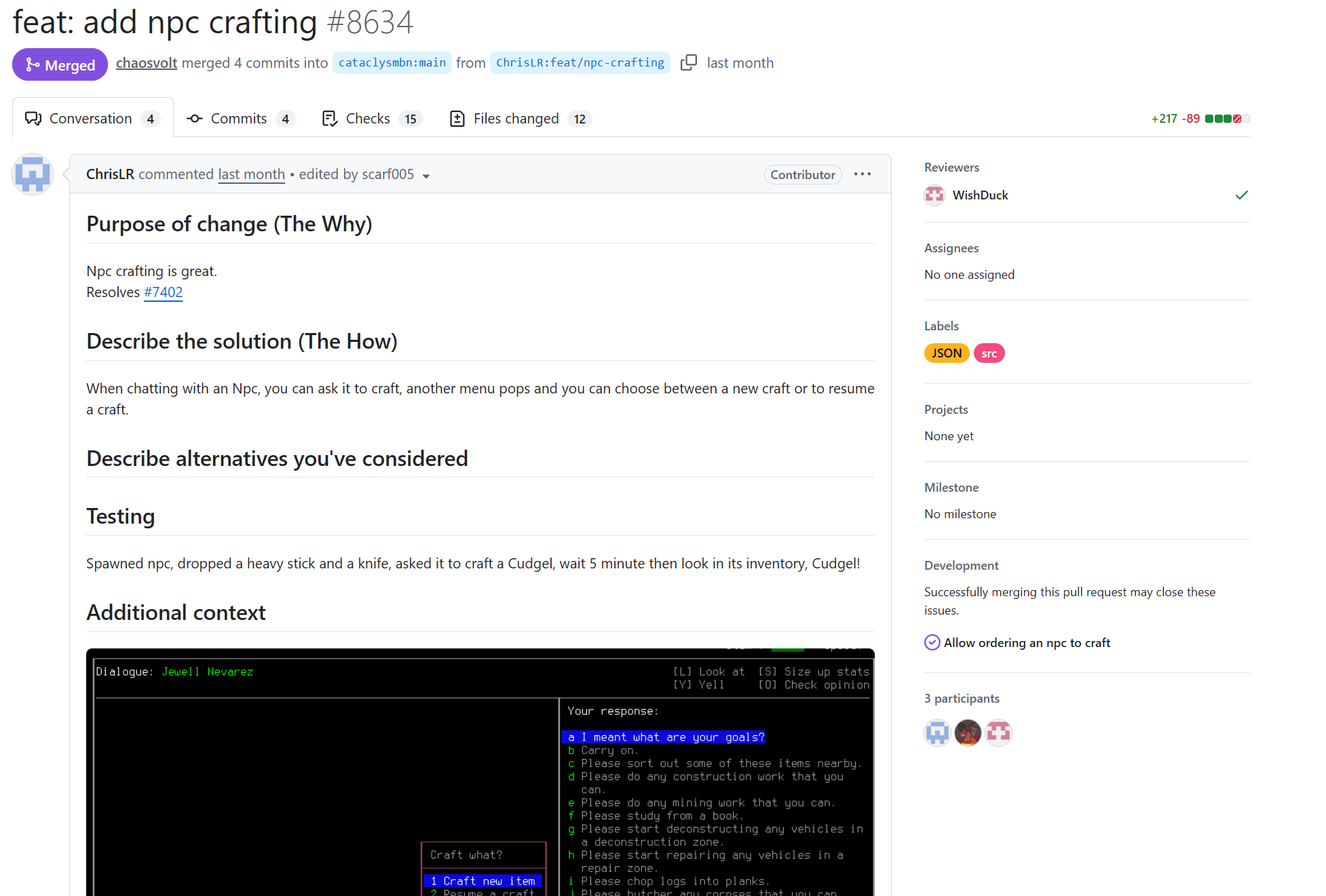Click the Purpose of change heading
The height and width of the screenshot is (896, 1326).
(229, 224)
